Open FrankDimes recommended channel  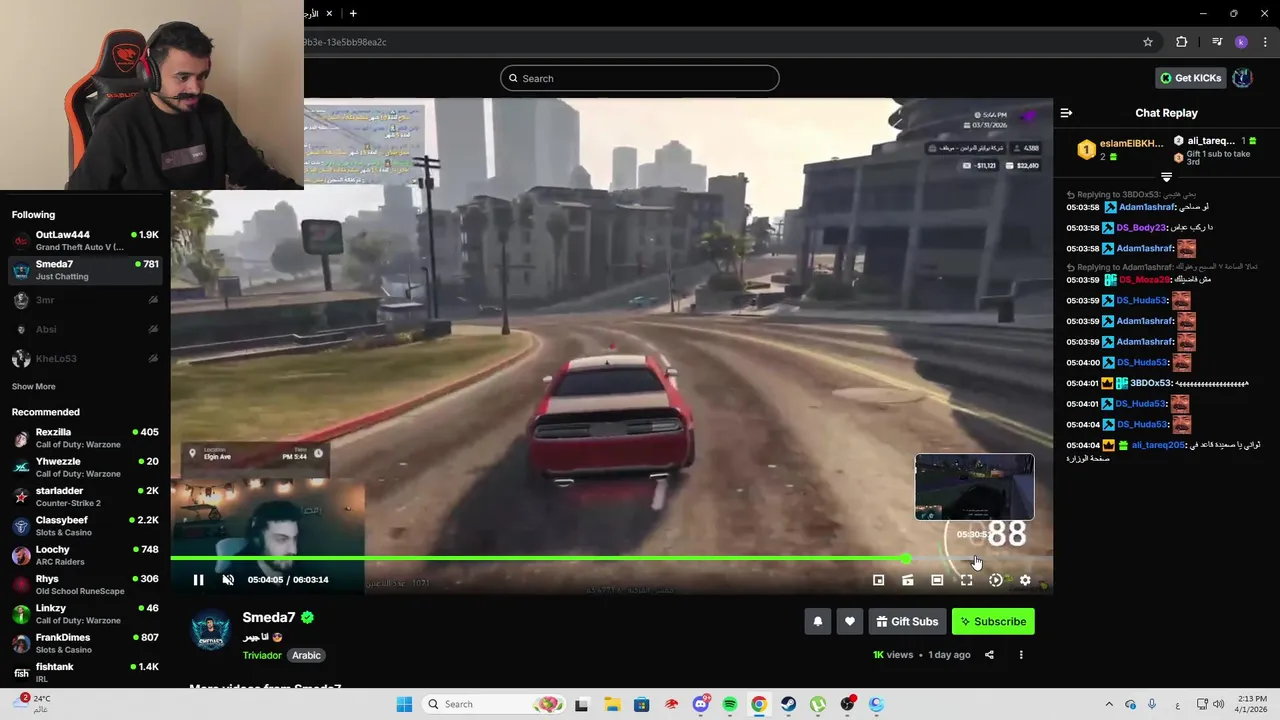click(85, 643)
